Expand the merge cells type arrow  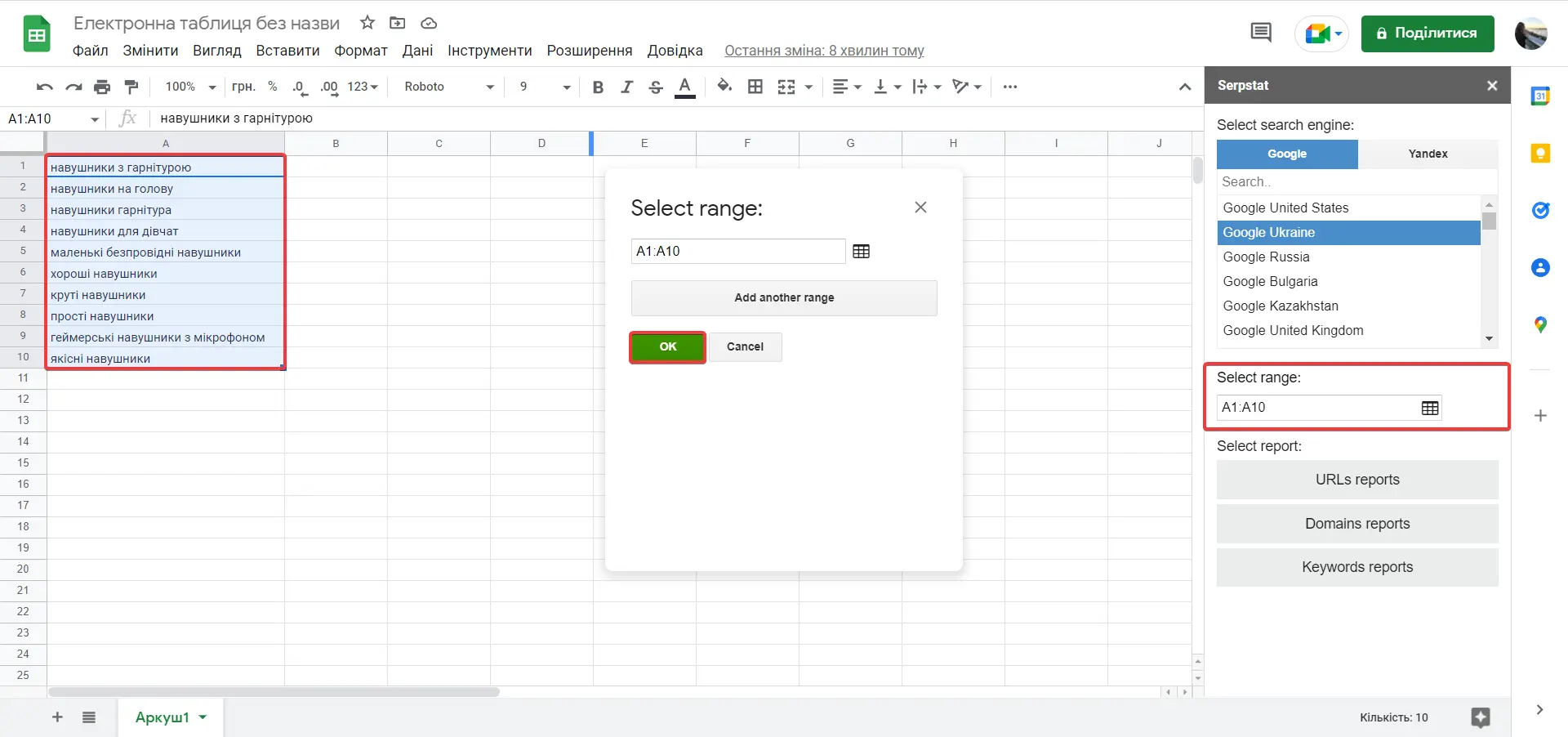click(808, 87)
